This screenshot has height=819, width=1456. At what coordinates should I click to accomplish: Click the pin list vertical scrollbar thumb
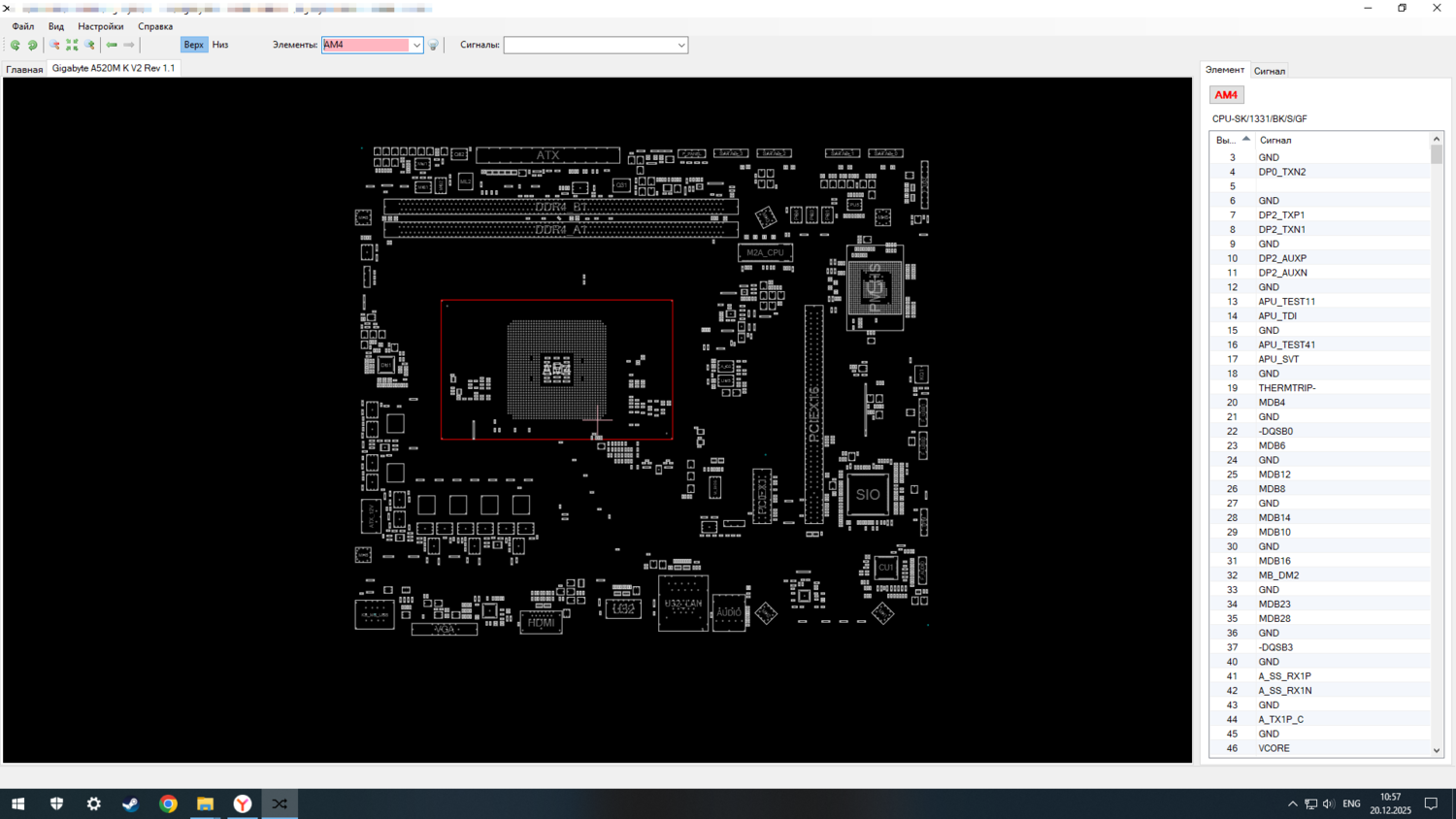1437,155
